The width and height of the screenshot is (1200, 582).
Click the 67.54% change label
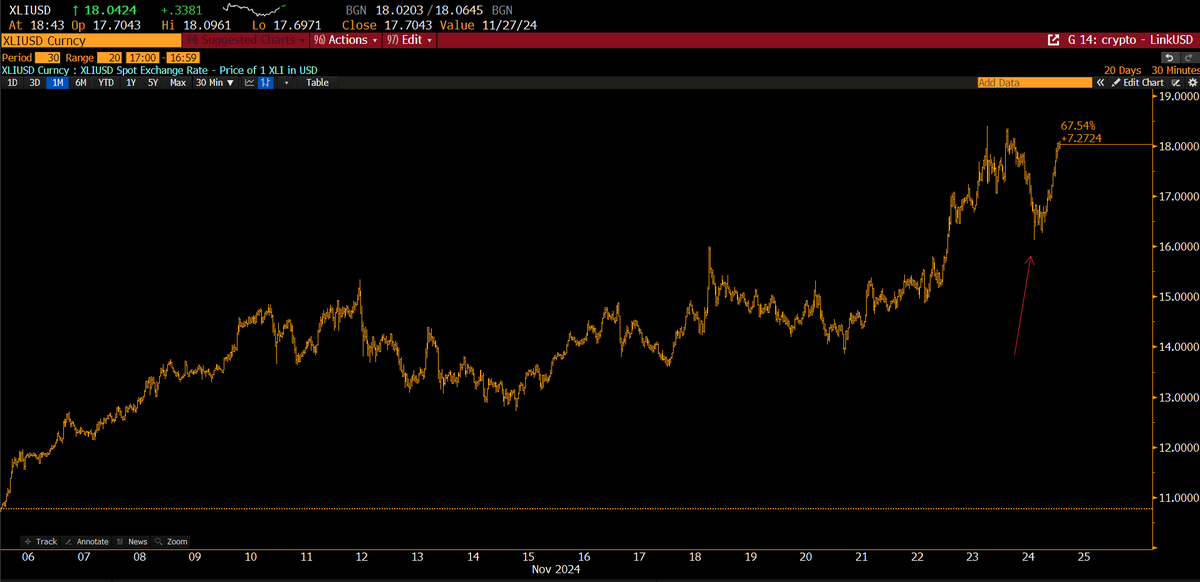(x=1078, y=126)
